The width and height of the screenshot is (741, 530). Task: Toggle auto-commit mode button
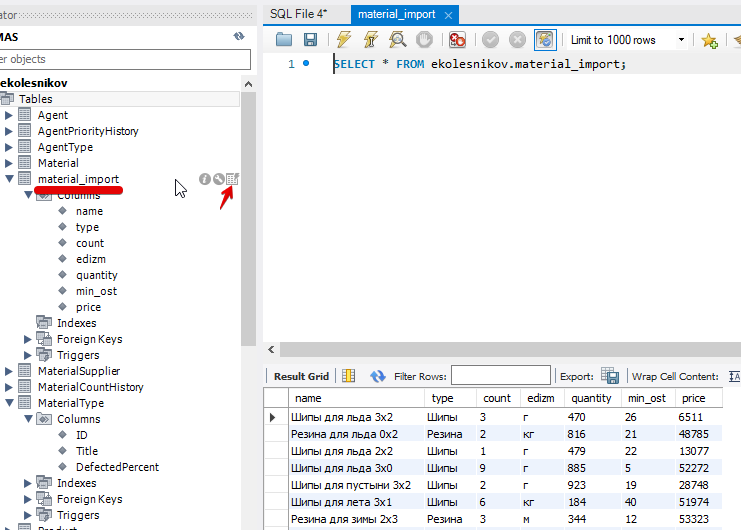(x=544, y=40)
